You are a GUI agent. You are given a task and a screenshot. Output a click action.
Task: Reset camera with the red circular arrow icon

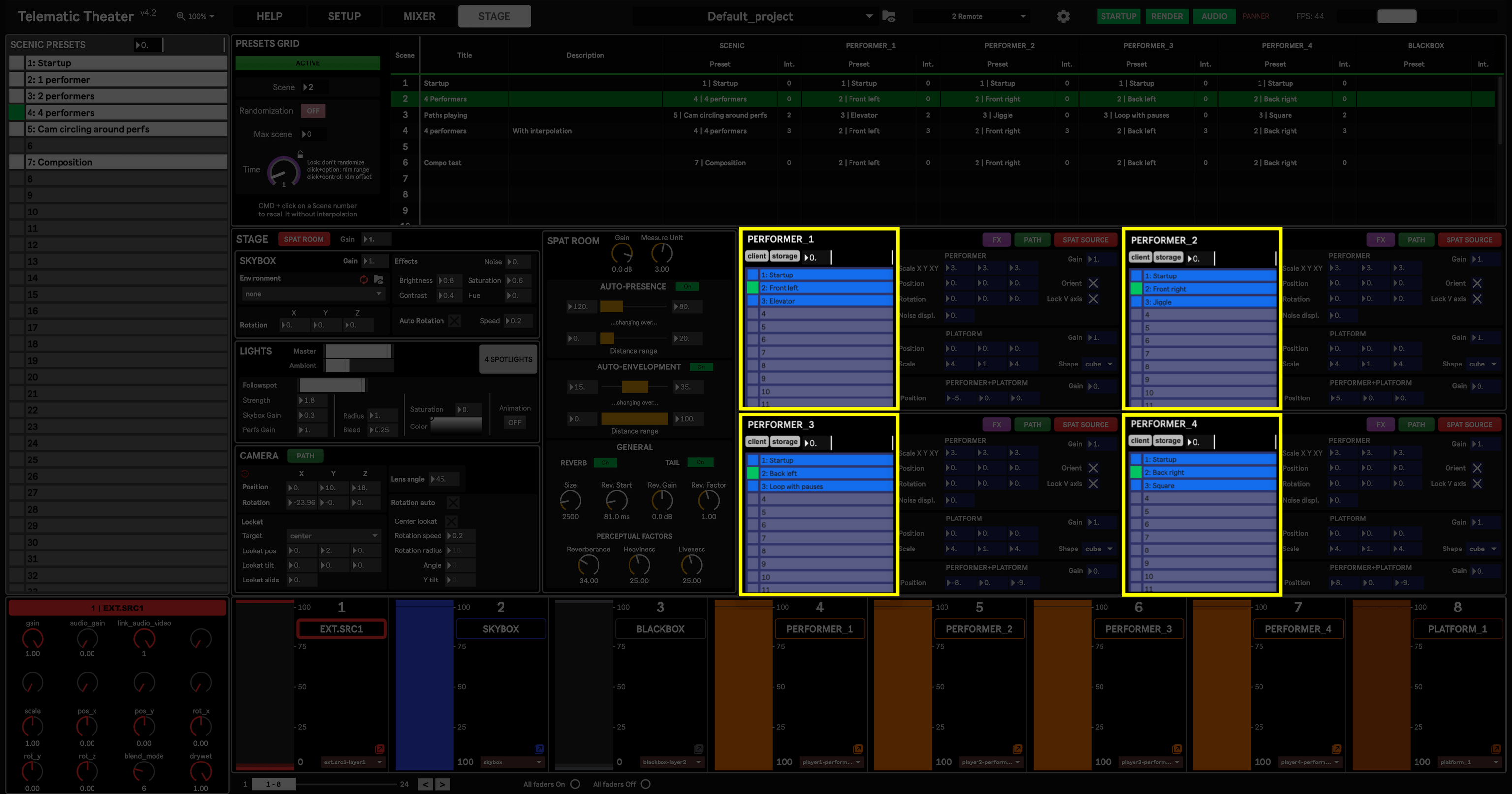tap(245, 474)
